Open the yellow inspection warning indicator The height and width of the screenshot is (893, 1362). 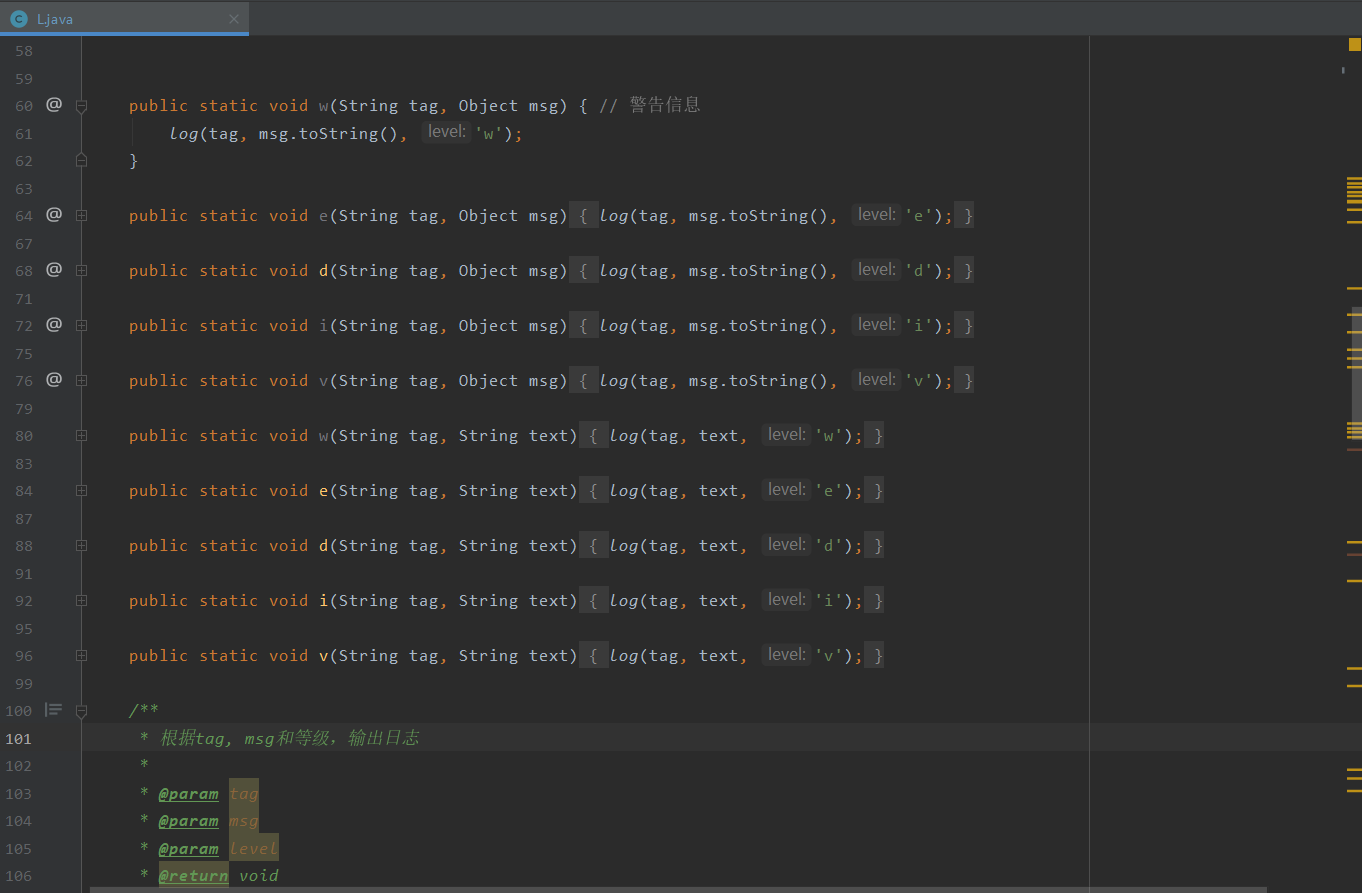(1355, 44)
